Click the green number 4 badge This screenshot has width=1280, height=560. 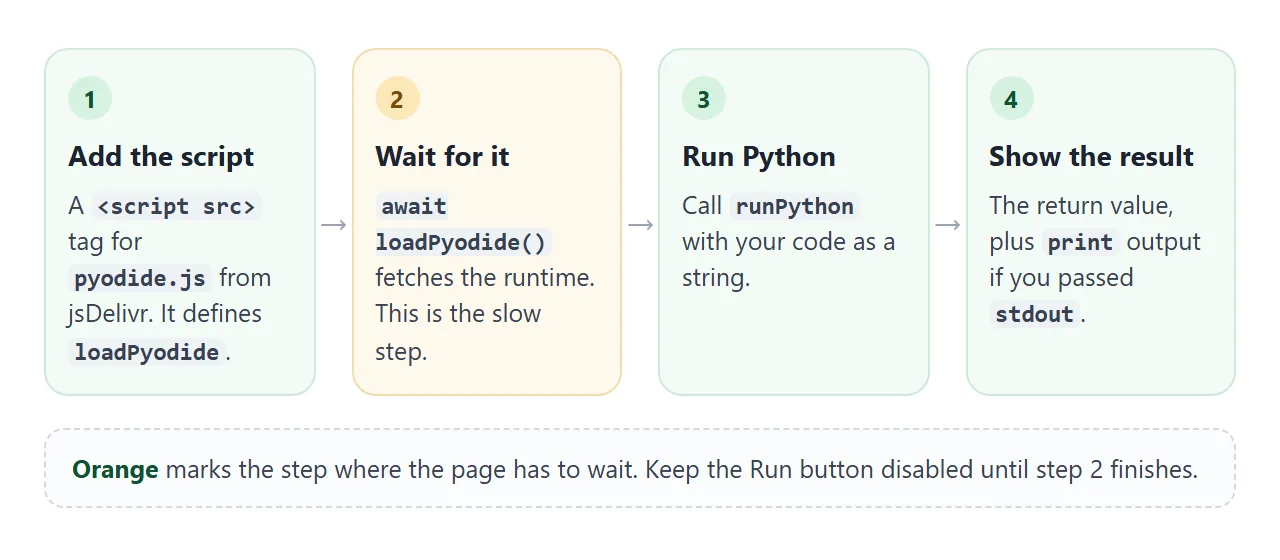pos(1011,99)
